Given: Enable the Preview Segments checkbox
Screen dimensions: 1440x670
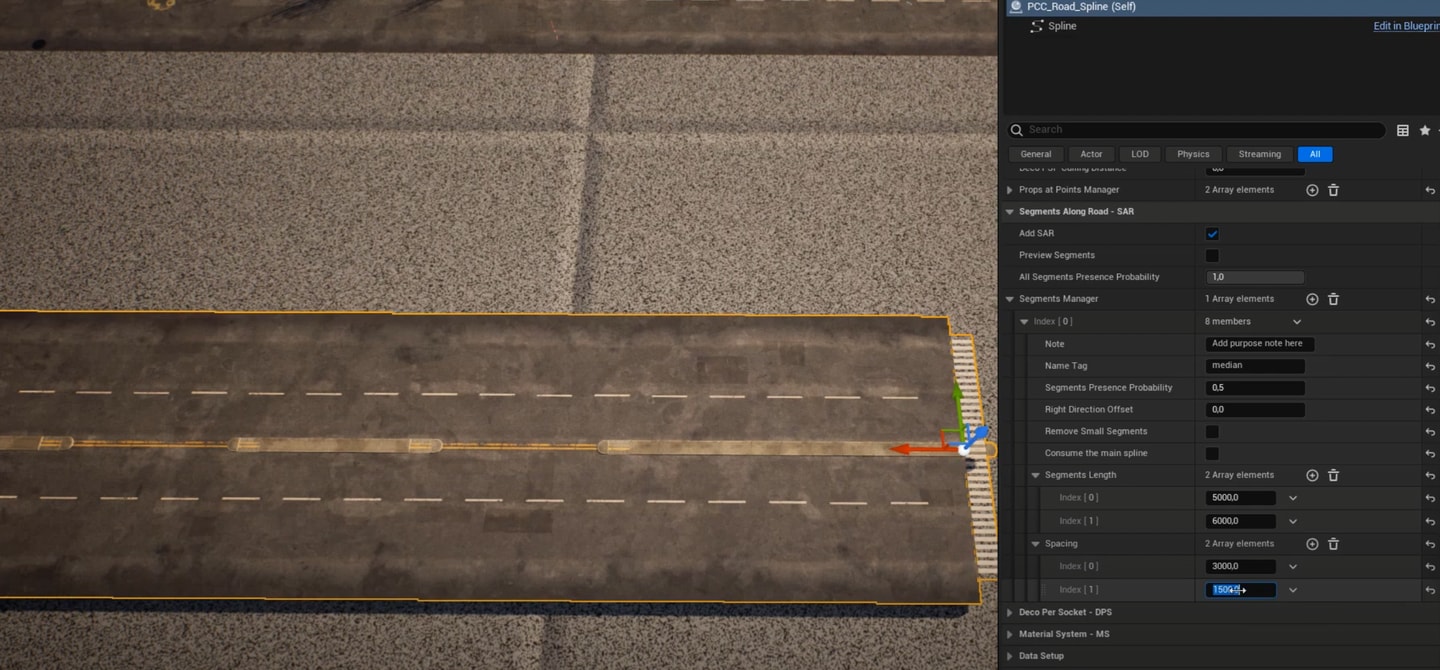Looking at the screenshot, I should [x=1212, y=256].
